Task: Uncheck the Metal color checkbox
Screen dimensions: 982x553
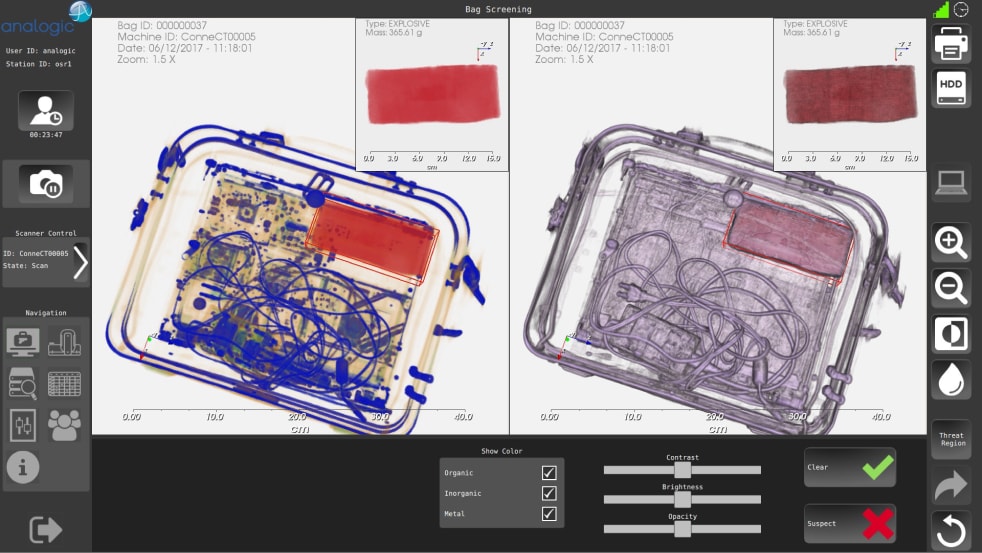Action: pos(549,514)
